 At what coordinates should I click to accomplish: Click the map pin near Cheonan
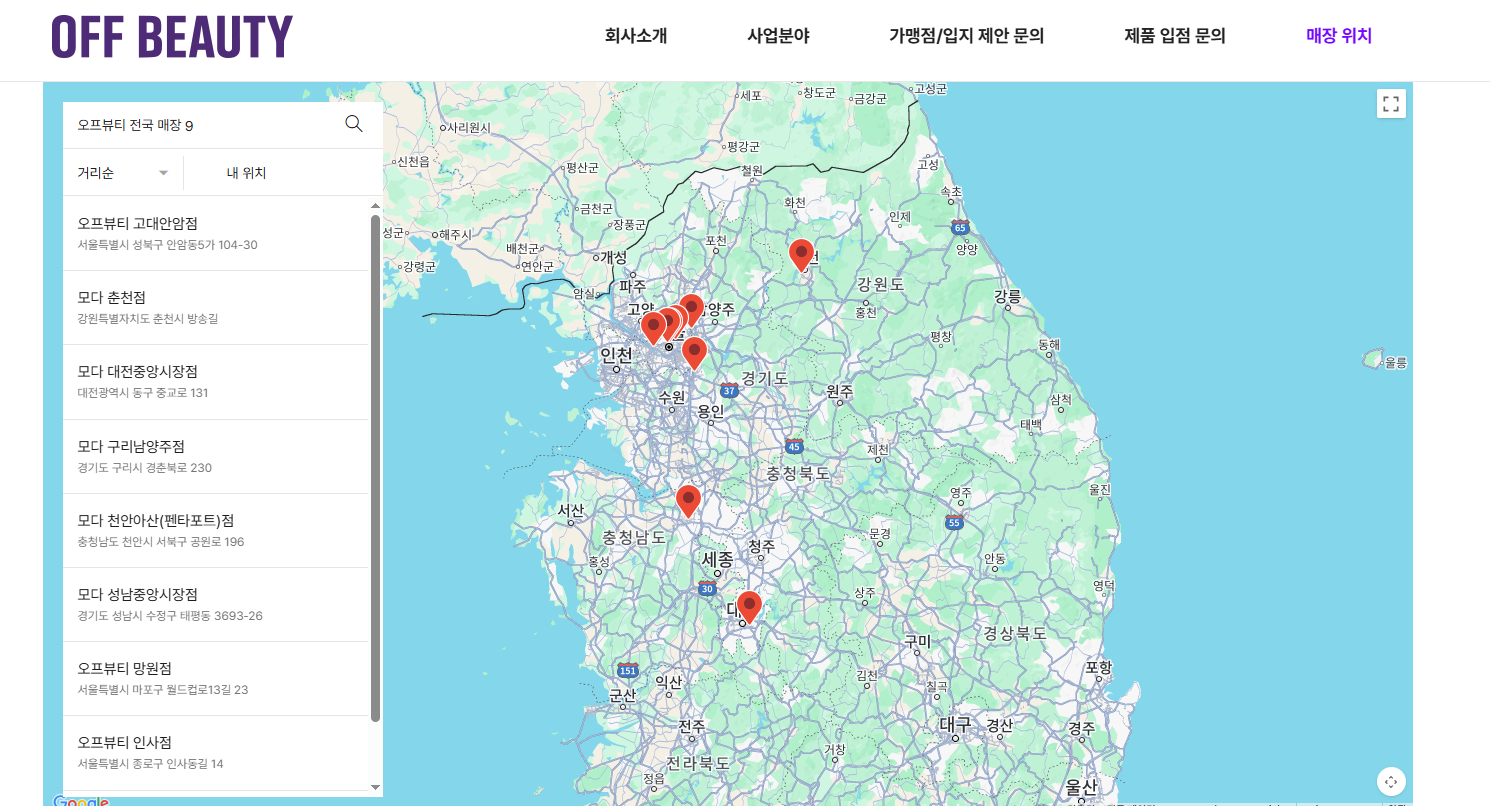point(688,500)
